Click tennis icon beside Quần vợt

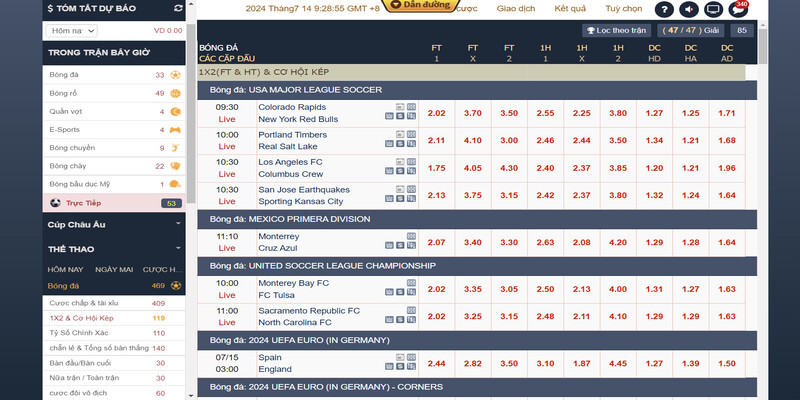tap(175, 111)
